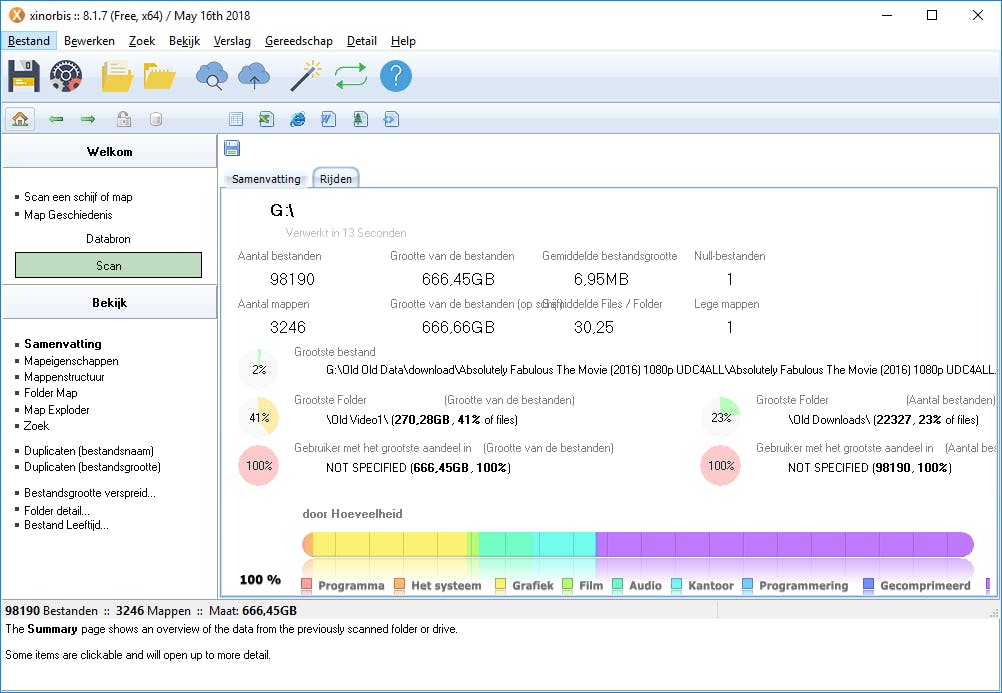
Task: Export report with the Word document icon
Action: pos(328,119)
